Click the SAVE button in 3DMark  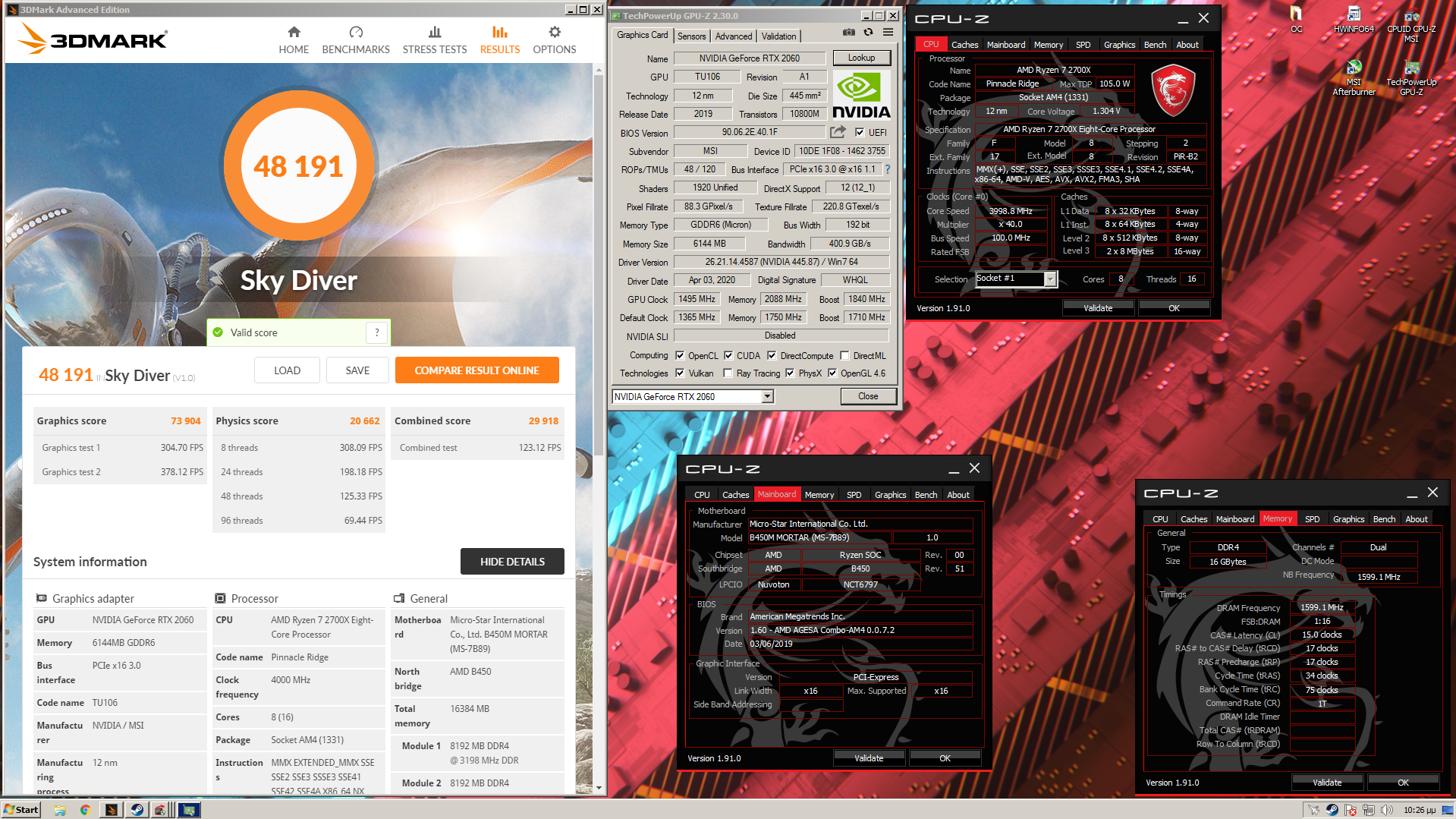pos(357,370)
